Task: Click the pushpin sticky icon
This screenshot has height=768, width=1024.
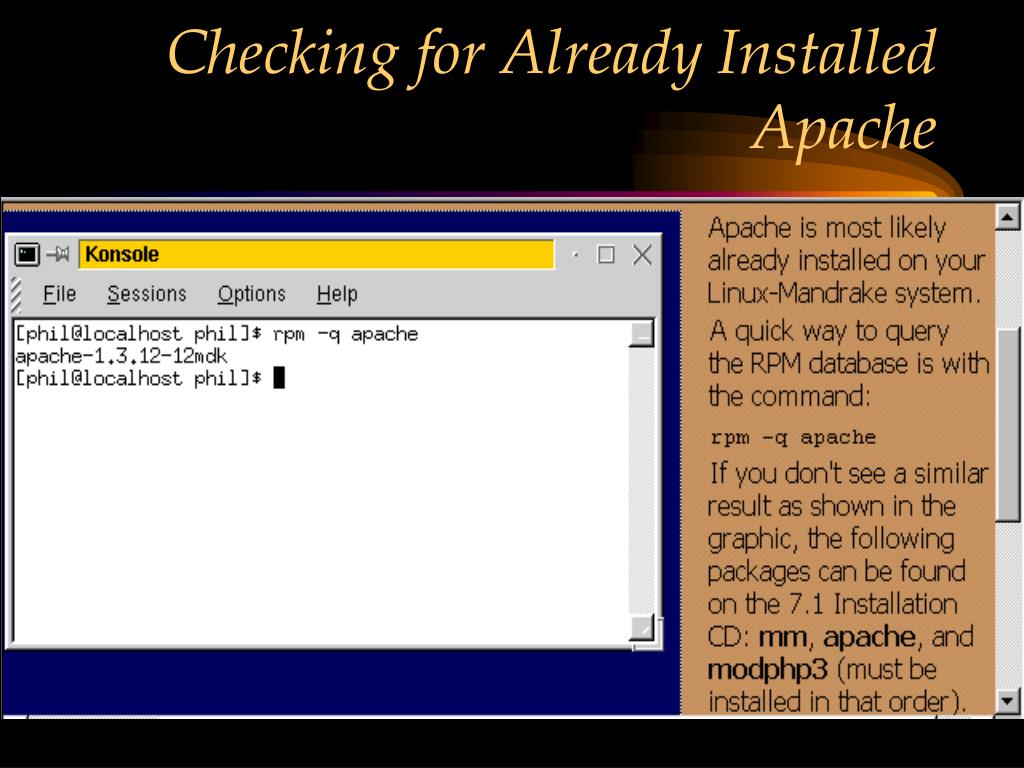Action: pyautogui.click(x=57, y=255)
